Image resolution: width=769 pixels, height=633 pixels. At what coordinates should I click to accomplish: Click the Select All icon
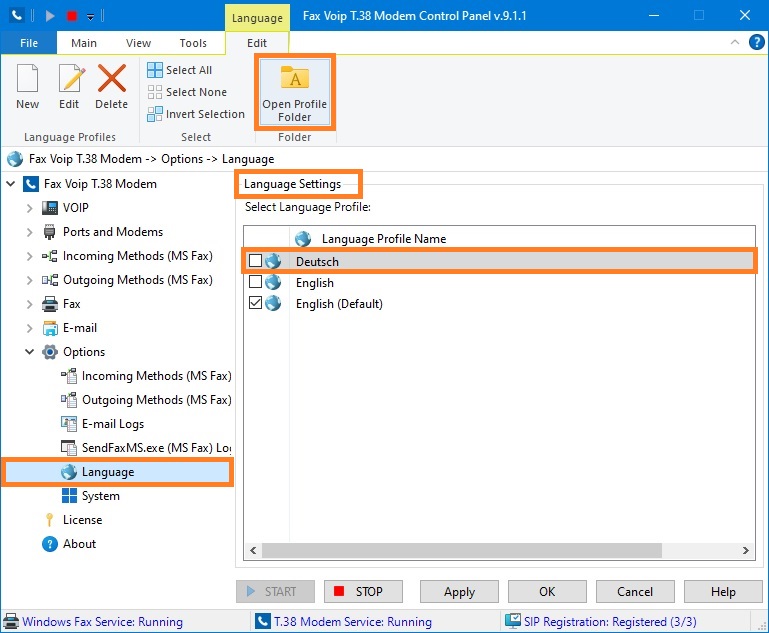(x=155, y=70)
